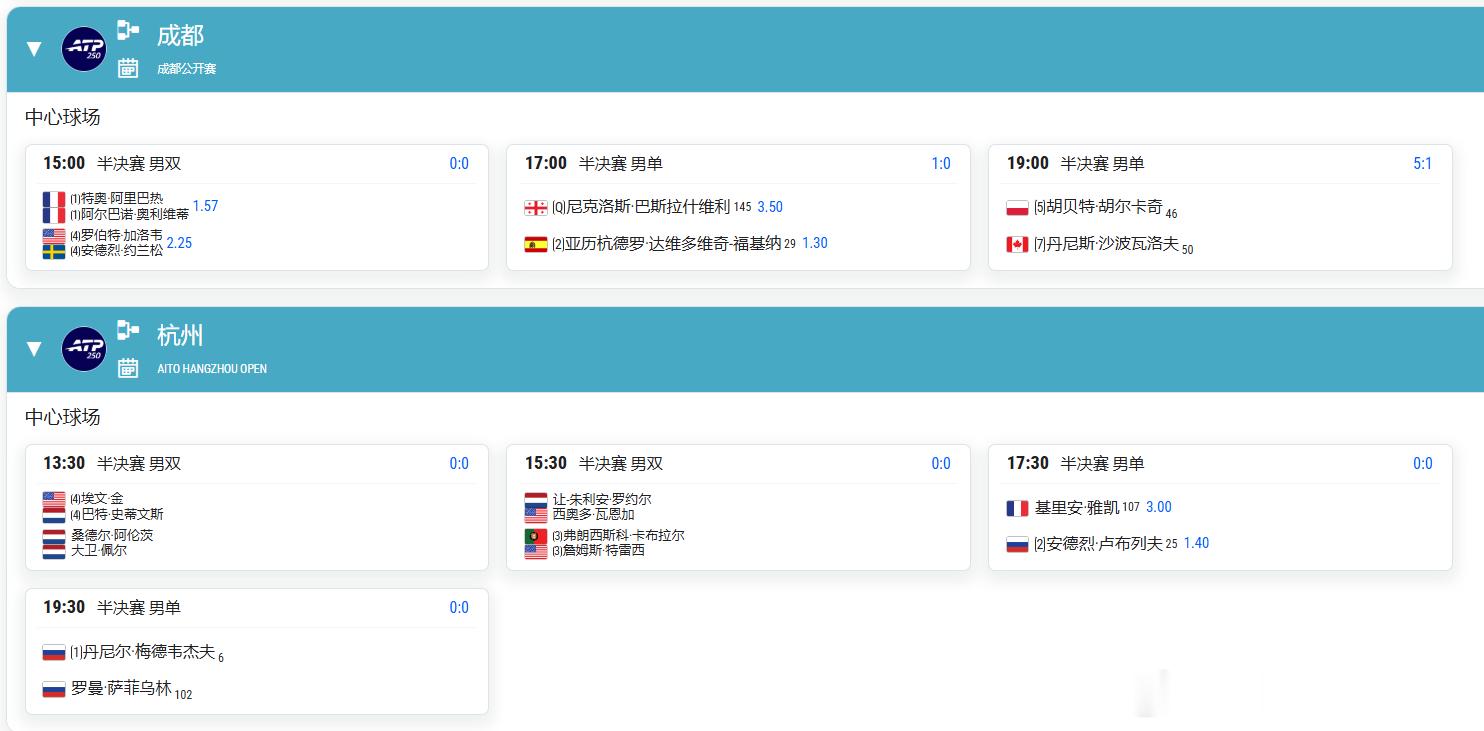Click the Canadian flag next to 丹尼斯·沙波瓦洛夫

coord(1018,244)
